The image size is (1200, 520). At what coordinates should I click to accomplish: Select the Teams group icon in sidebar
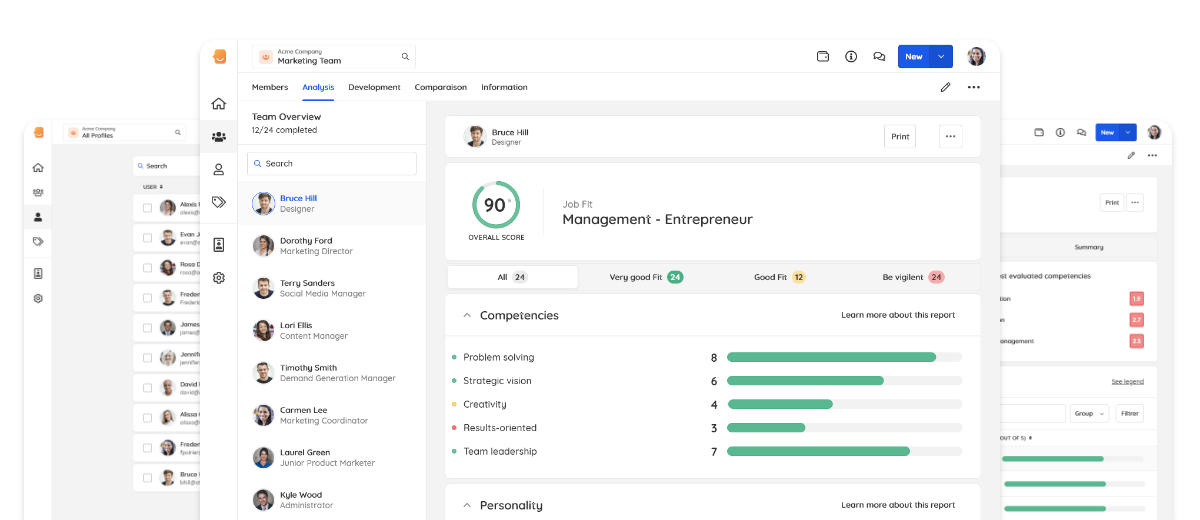[x=218, y=136]
